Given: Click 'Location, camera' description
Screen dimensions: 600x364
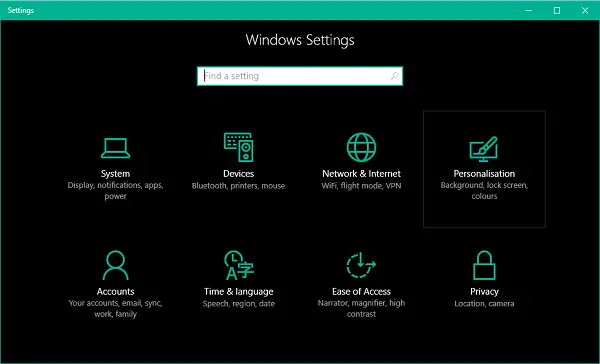Looking at the screenshot, I should [484, 304].
